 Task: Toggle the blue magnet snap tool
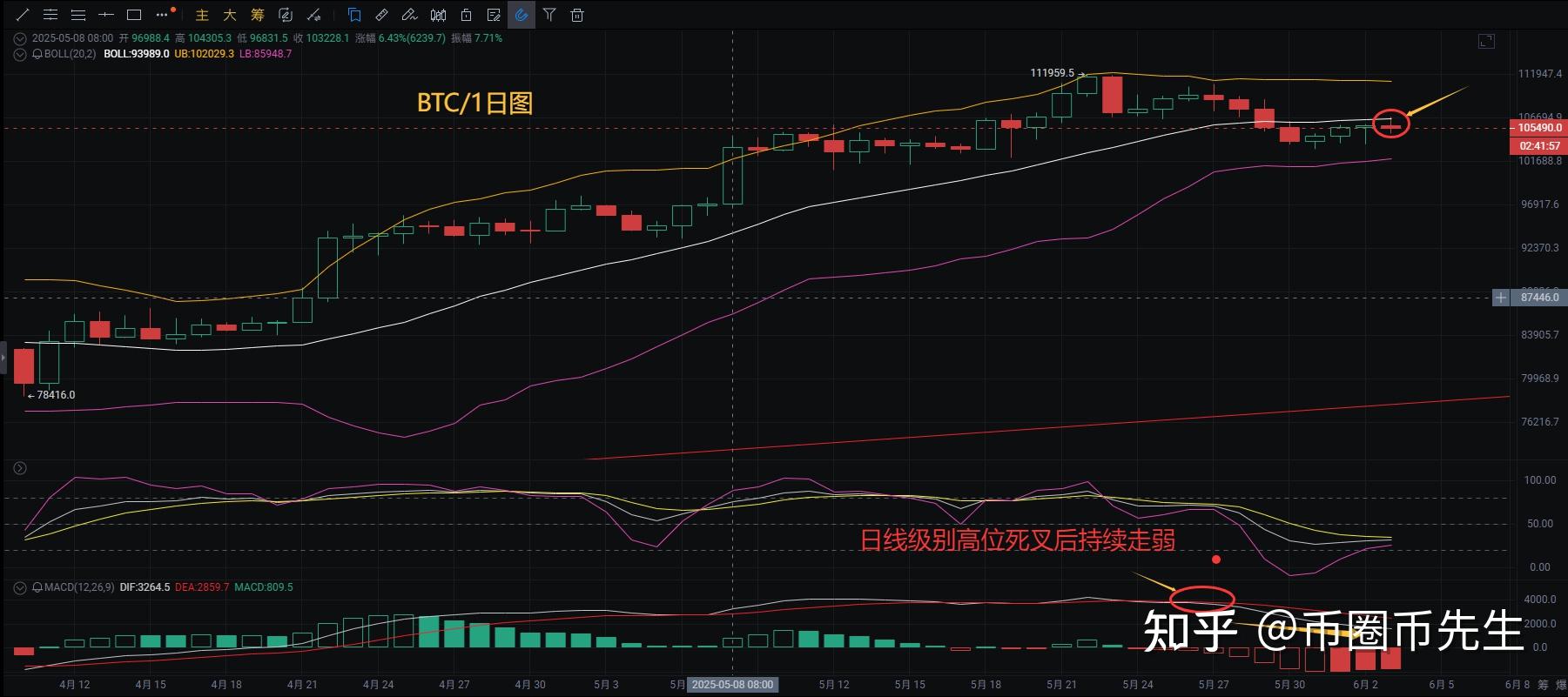pos(522,15)
